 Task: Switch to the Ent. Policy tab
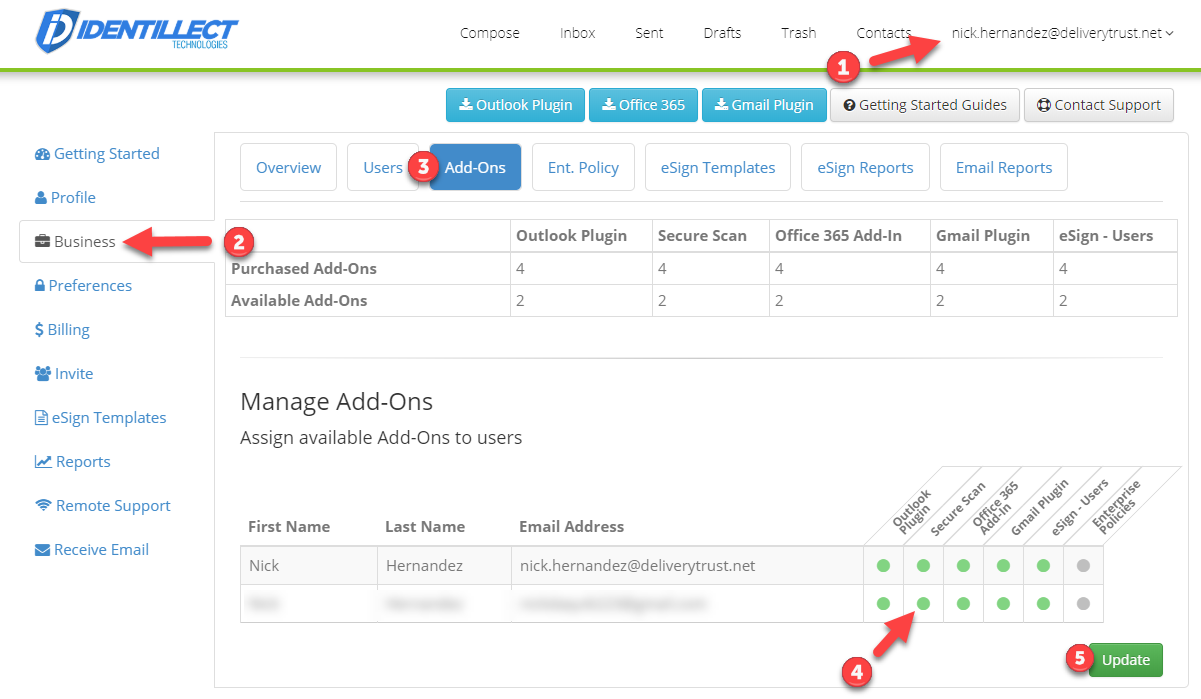click(583, 168)
